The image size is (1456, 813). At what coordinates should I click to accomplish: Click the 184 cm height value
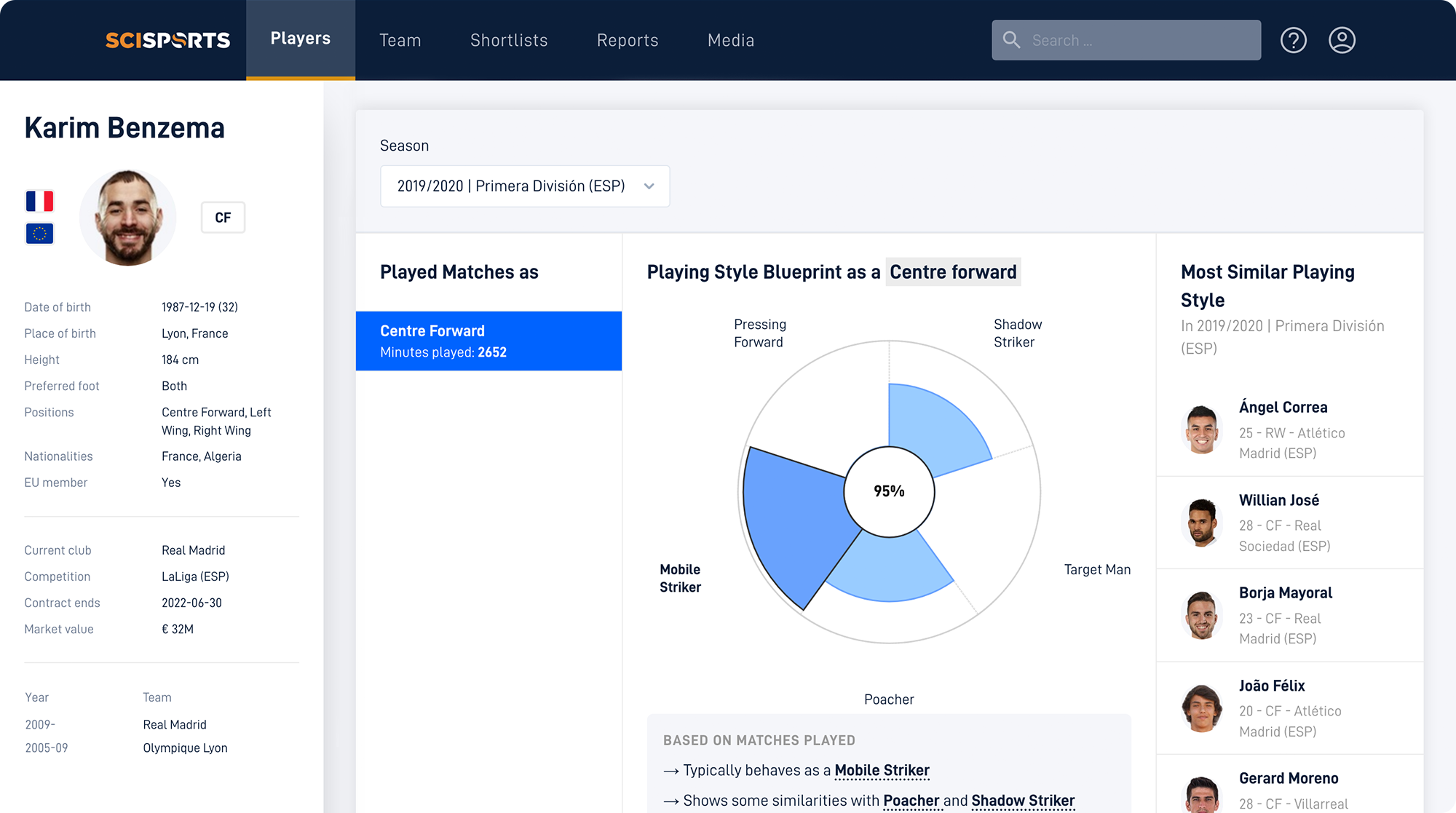pos(181,360)
